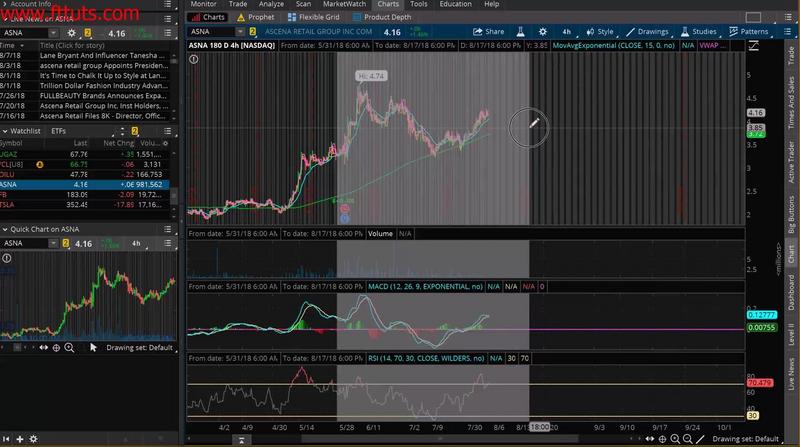Open news symbol ASNA dropdown arrow

[53, 33]
